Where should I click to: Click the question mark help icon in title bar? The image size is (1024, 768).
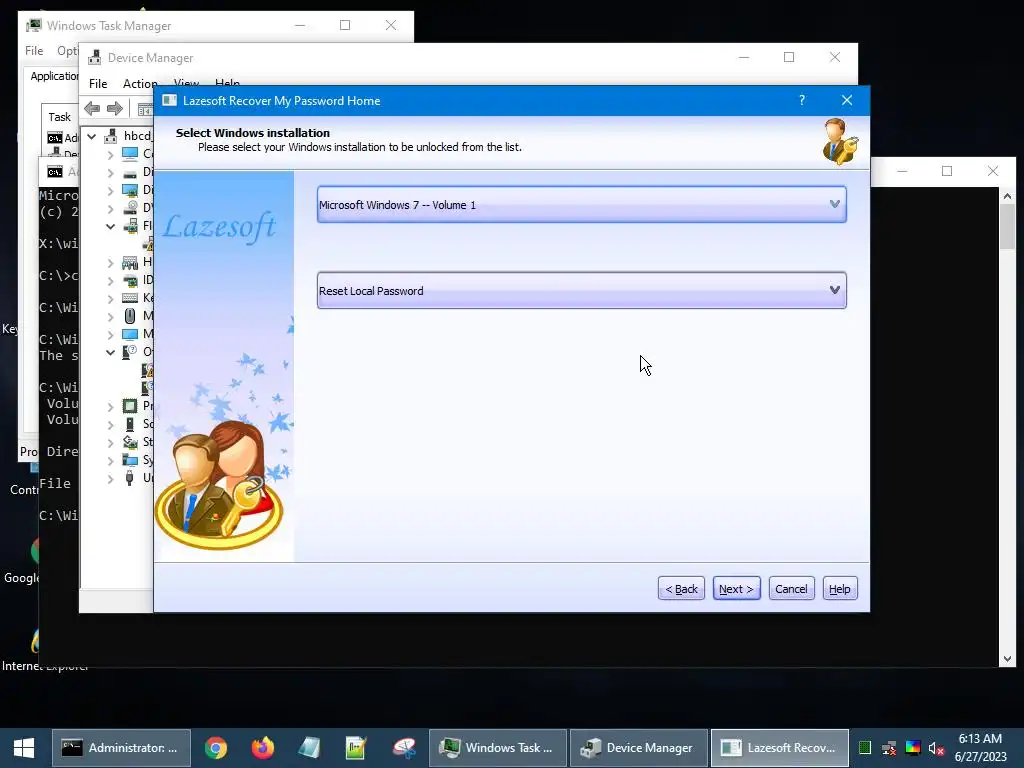pyautogui.click(x=802, y=100)
